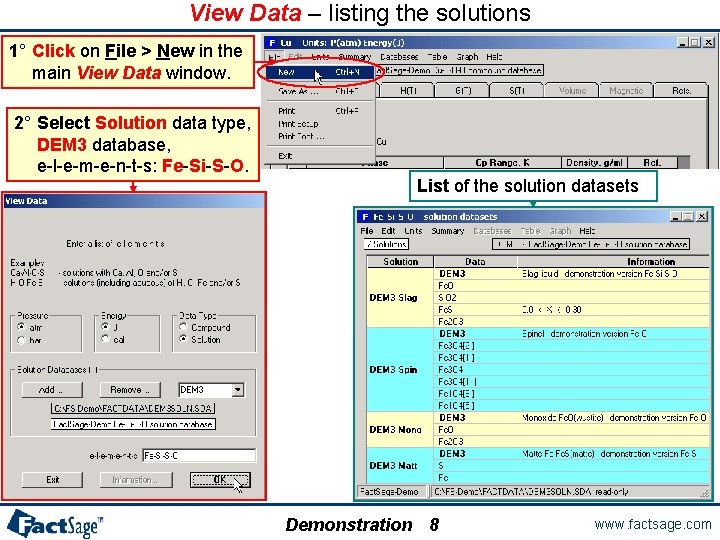
Task: Choose Print Font in the File menu
Action: [319, 136]
